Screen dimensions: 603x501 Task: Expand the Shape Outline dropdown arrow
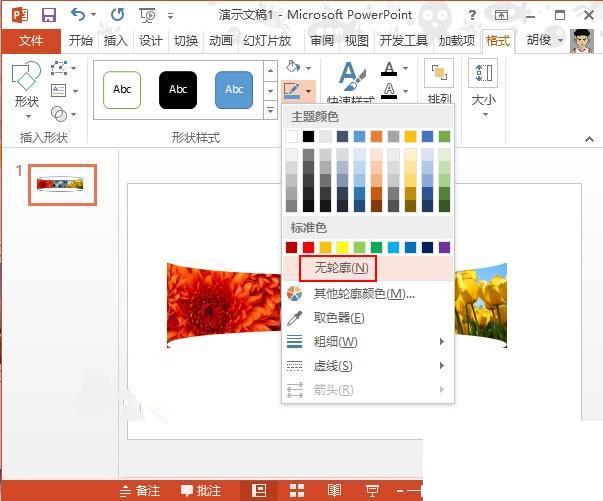tap(308, 92)
